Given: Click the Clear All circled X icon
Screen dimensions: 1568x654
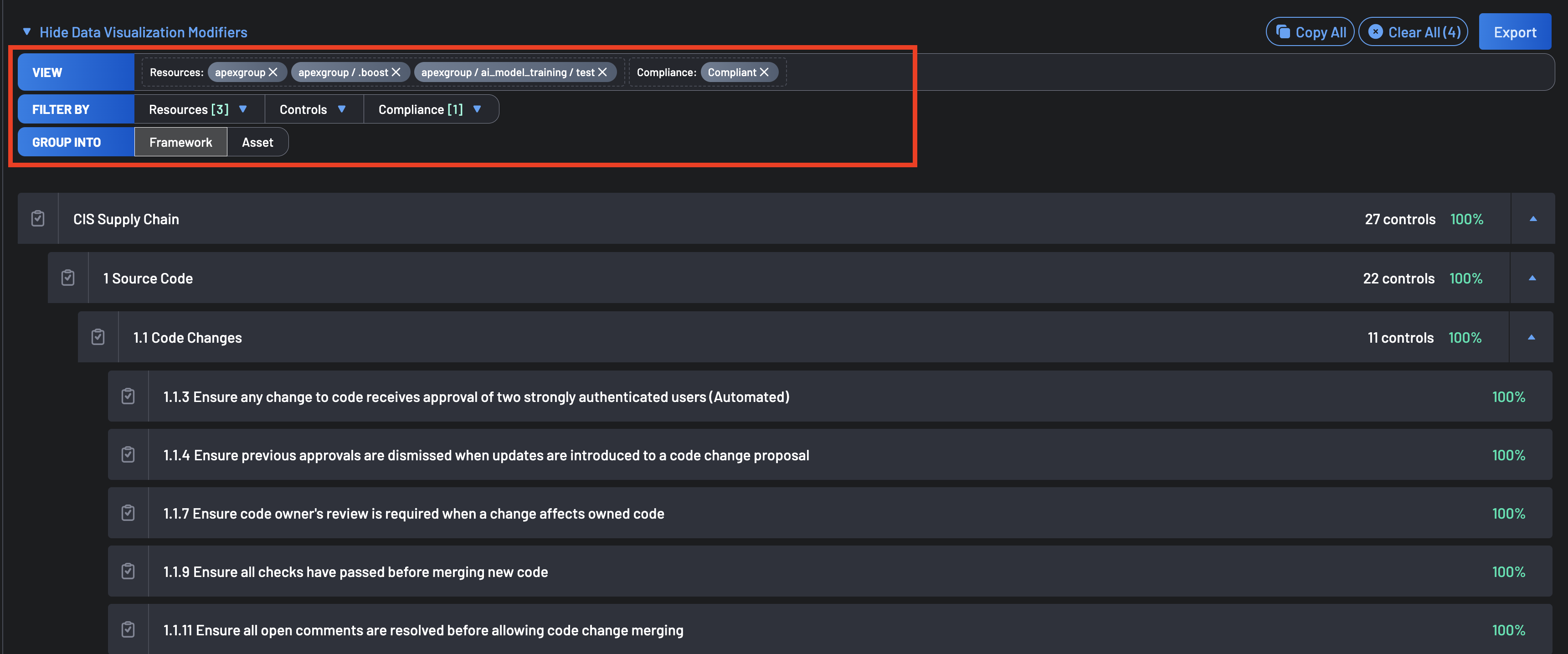Looking at the screenshot, I should click(x=1375, y=31).
